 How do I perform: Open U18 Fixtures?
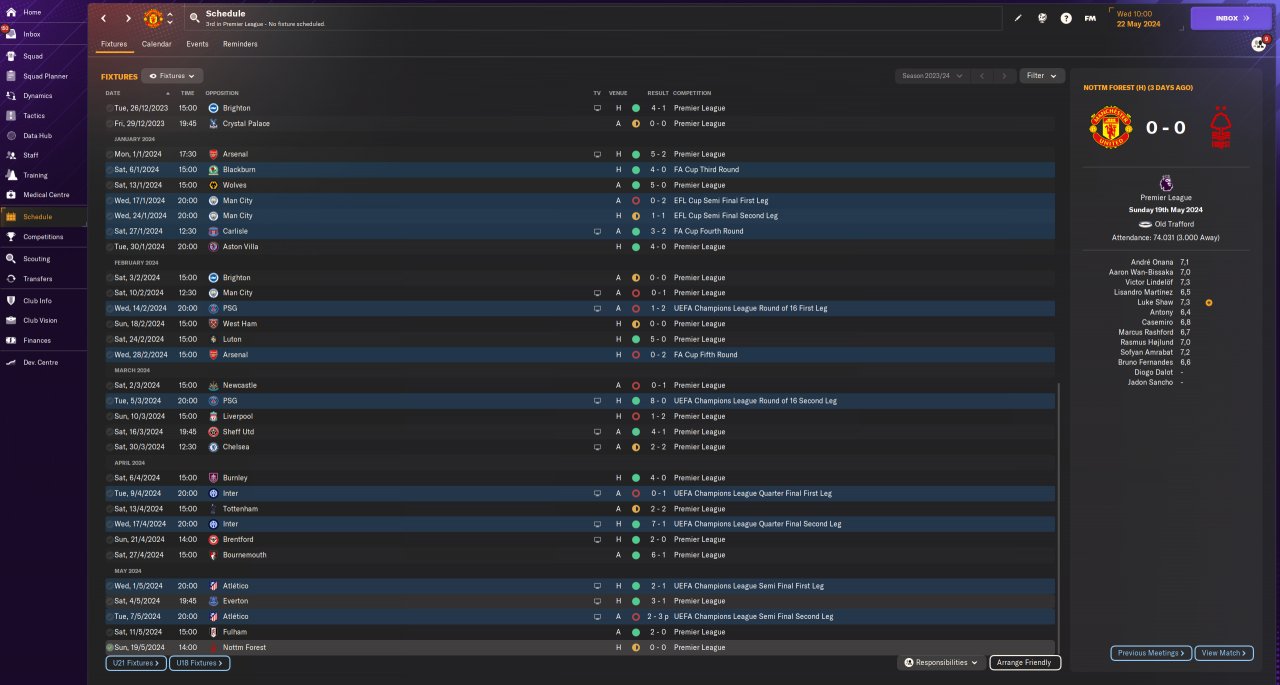click(x=200, y=663)
